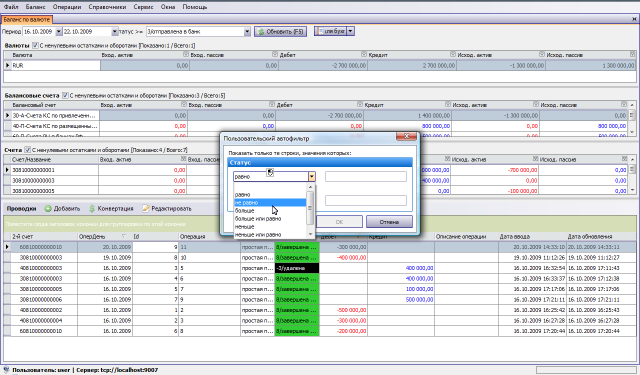The width and height of the screenshot is (640, 375).
Task: Click the Описание операции column header
Action: pos(467,236)
